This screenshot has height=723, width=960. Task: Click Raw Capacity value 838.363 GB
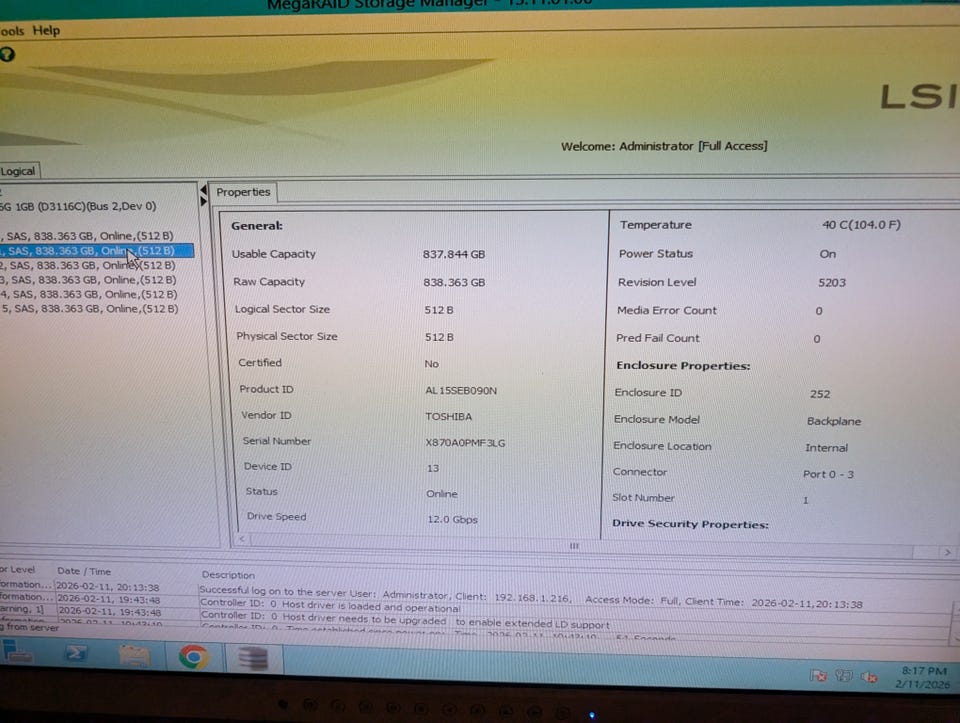click(454, 282)
